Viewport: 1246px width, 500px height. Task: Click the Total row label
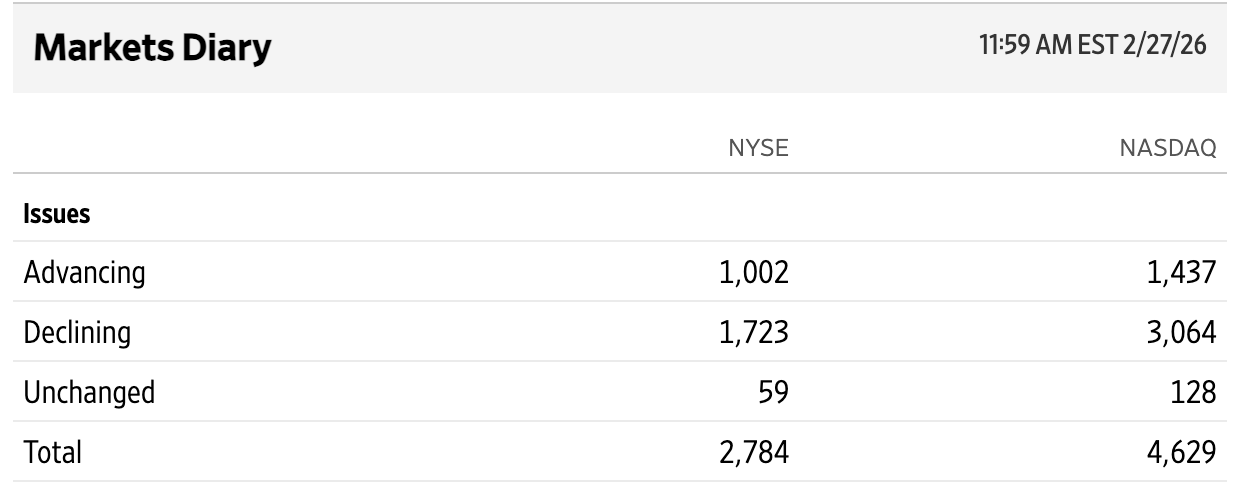tap(52, 452)
